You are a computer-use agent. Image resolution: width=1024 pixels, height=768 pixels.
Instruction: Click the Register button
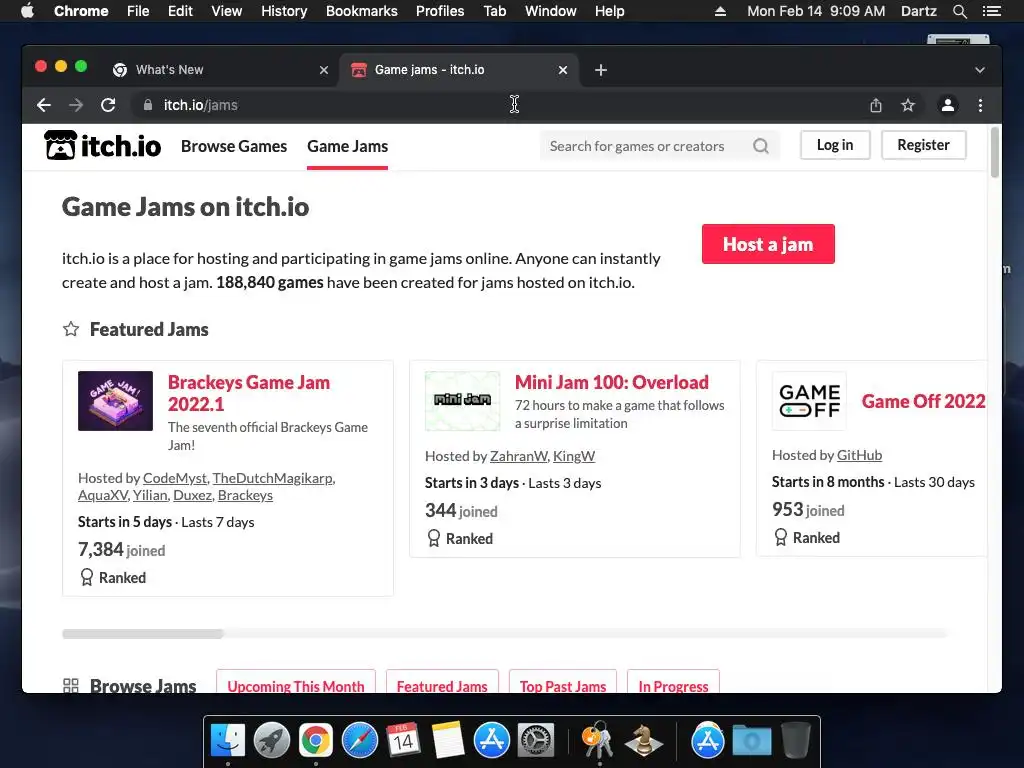923,145
